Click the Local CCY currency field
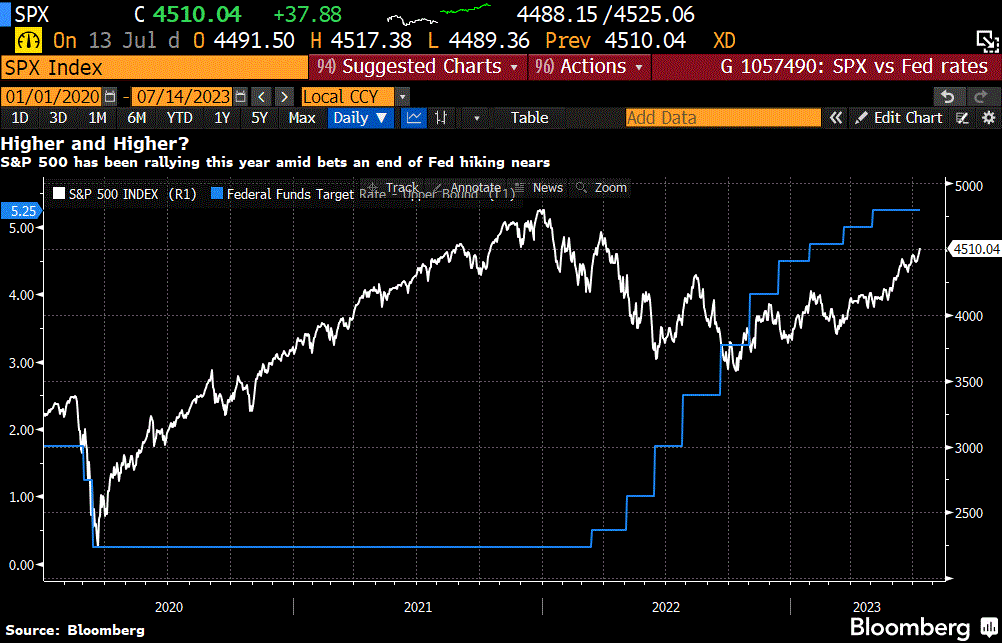The width and height of the screenshot is (1002, 643). pos(348,97)
